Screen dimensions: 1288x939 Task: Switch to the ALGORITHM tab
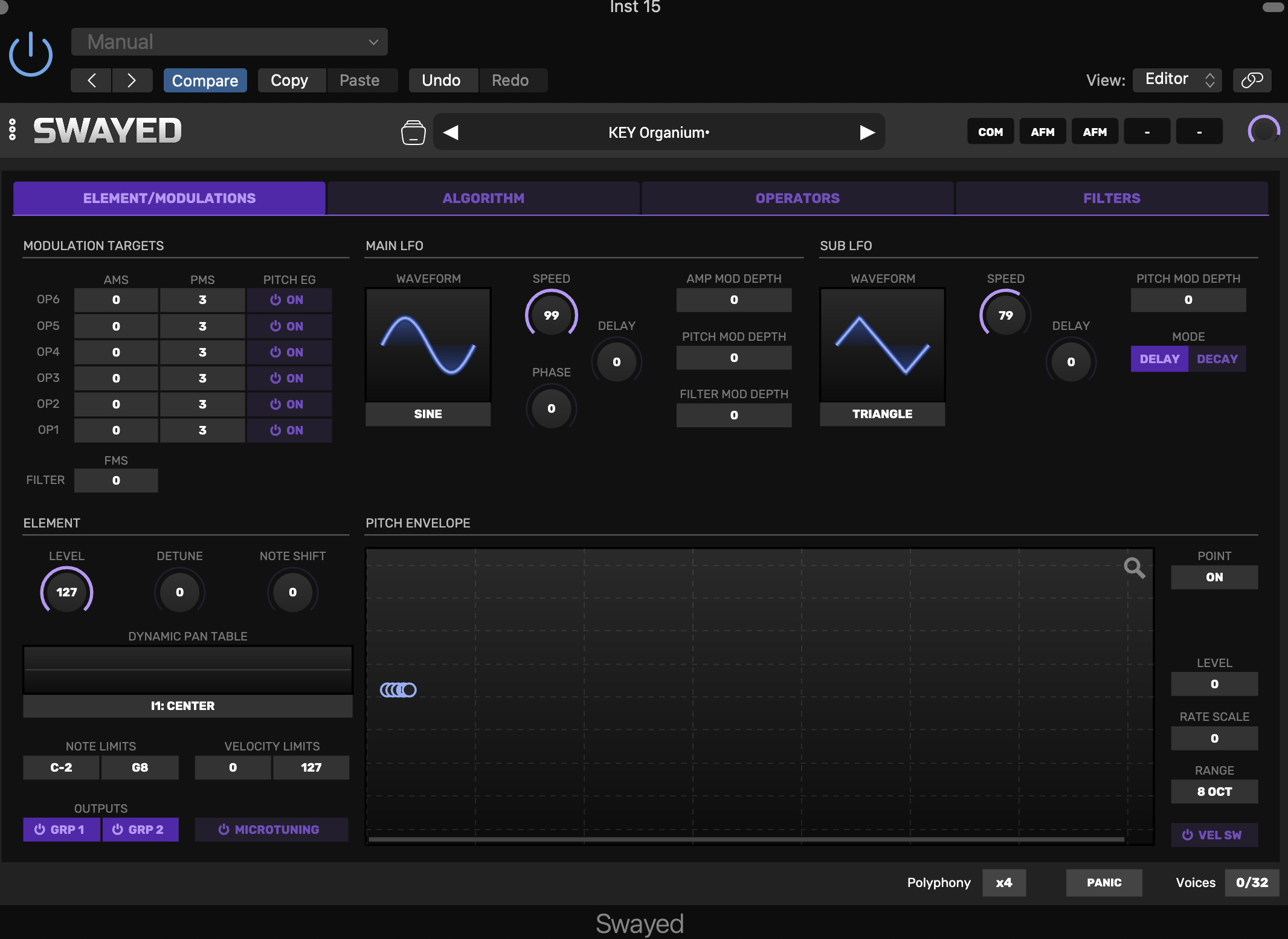click(x=483, y=198)
